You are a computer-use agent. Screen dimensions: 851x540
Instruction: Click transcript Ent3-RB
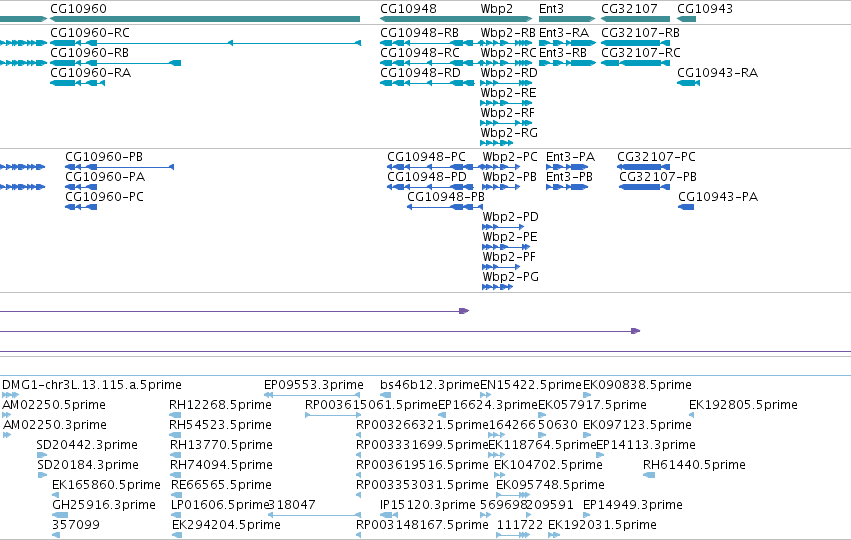coord(567,63)
